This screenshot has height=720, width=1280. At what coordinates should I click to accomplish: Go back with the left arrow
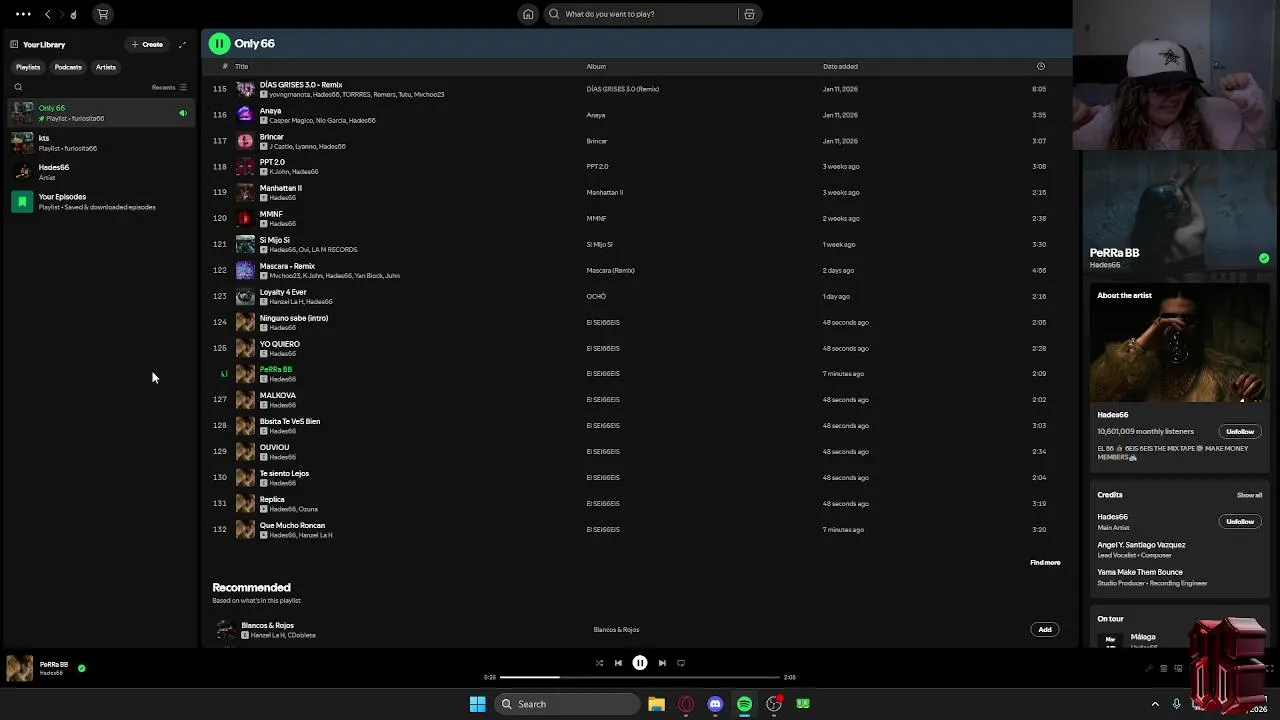coord(48,14)
